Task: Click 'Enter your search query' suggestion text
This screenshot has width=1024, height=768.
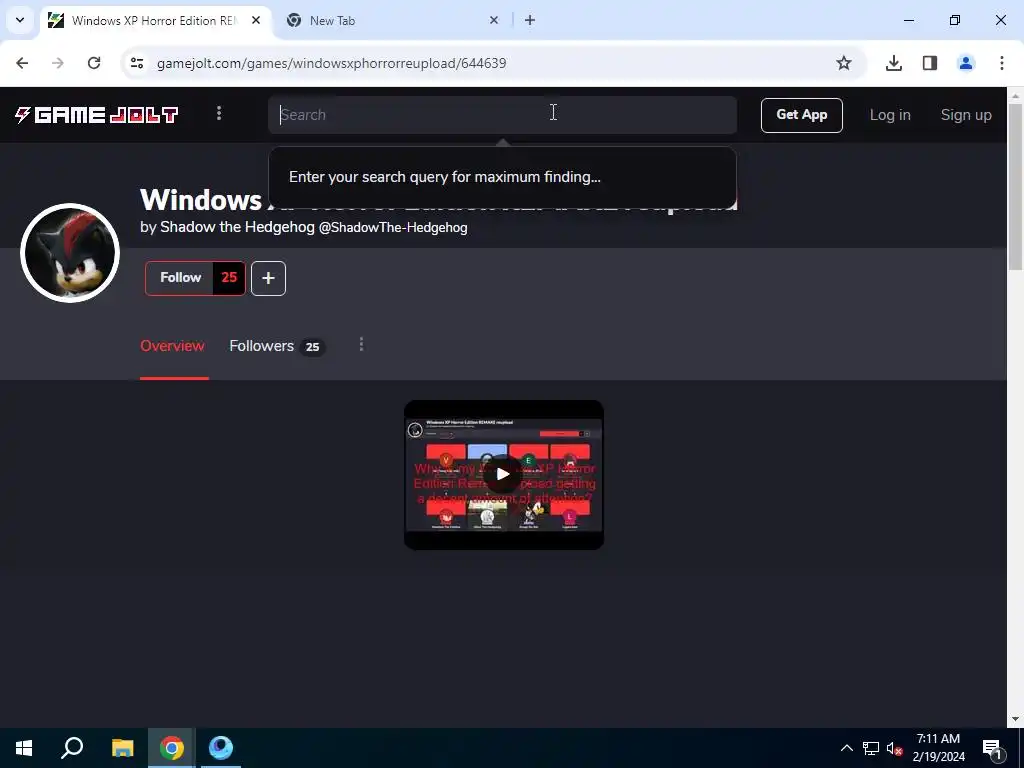Action: (444, 177)
